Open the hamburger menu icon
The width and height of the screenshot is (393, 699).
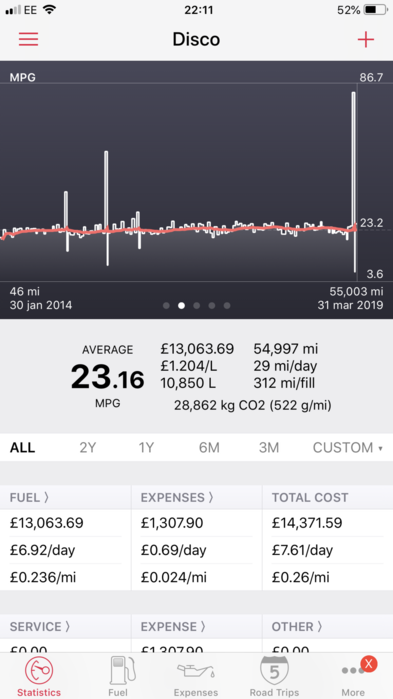point(29,39)
